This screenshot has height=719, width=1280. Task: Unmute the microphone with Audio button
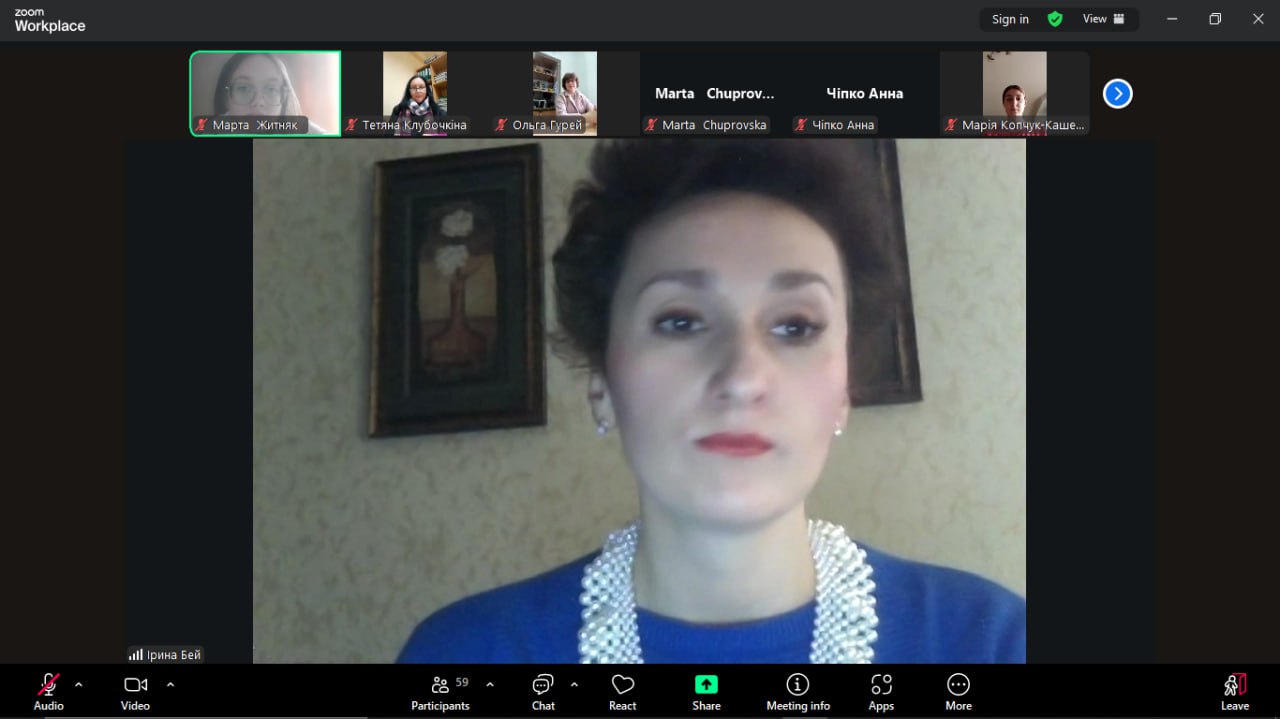click(x=48, y=691)
